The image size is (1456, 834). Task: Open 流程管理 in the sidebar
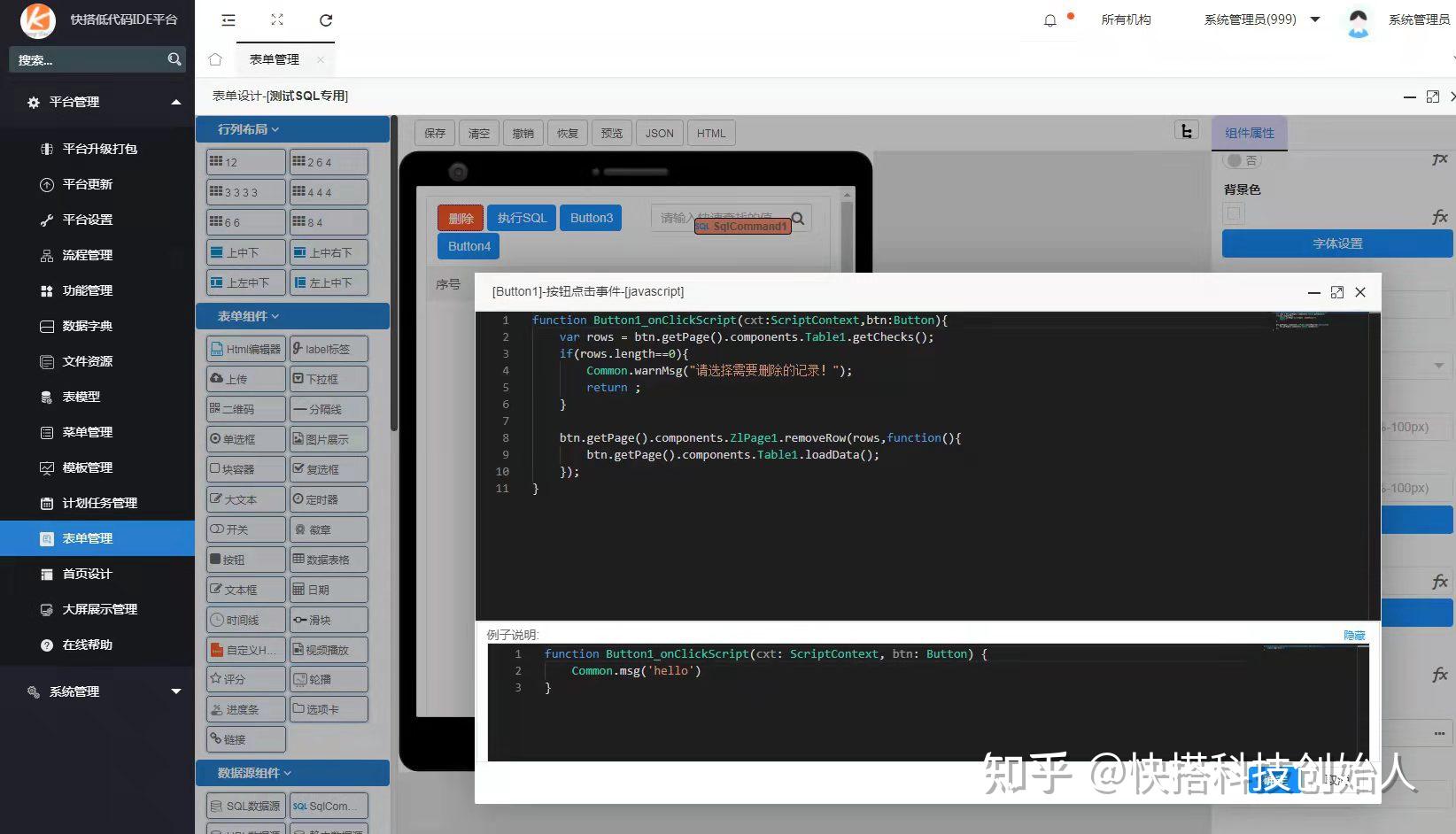(97, 255)
